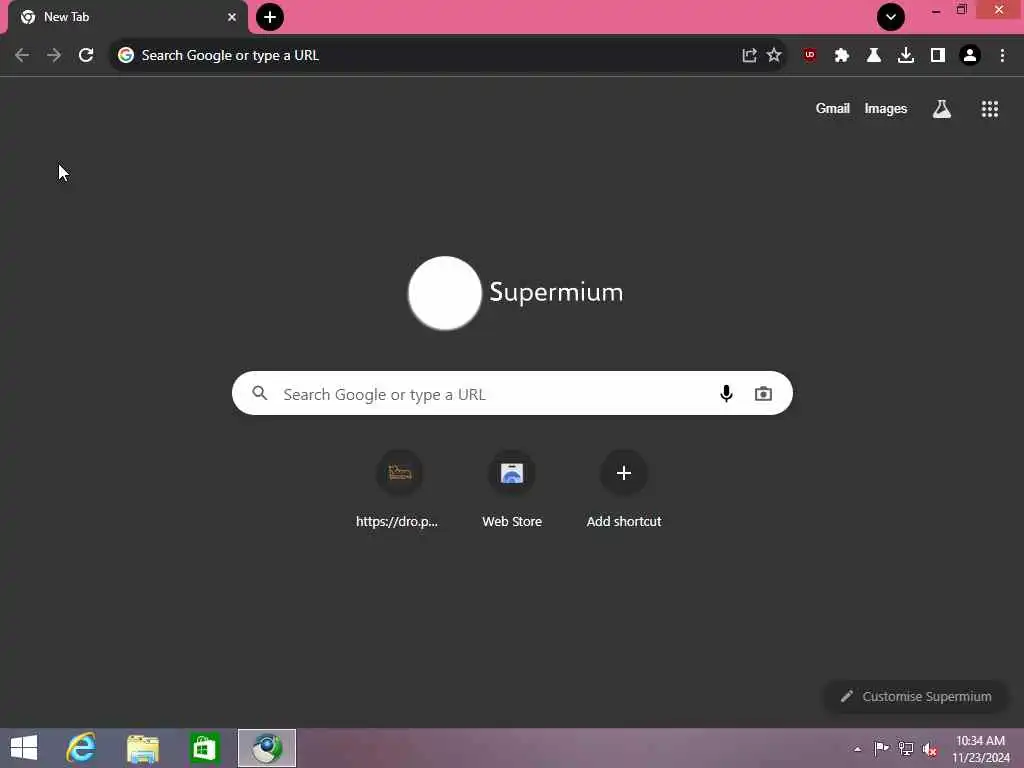1024x768 pixels.
Task: Start voice search with microphone
Action: click(x=726, y=393)
